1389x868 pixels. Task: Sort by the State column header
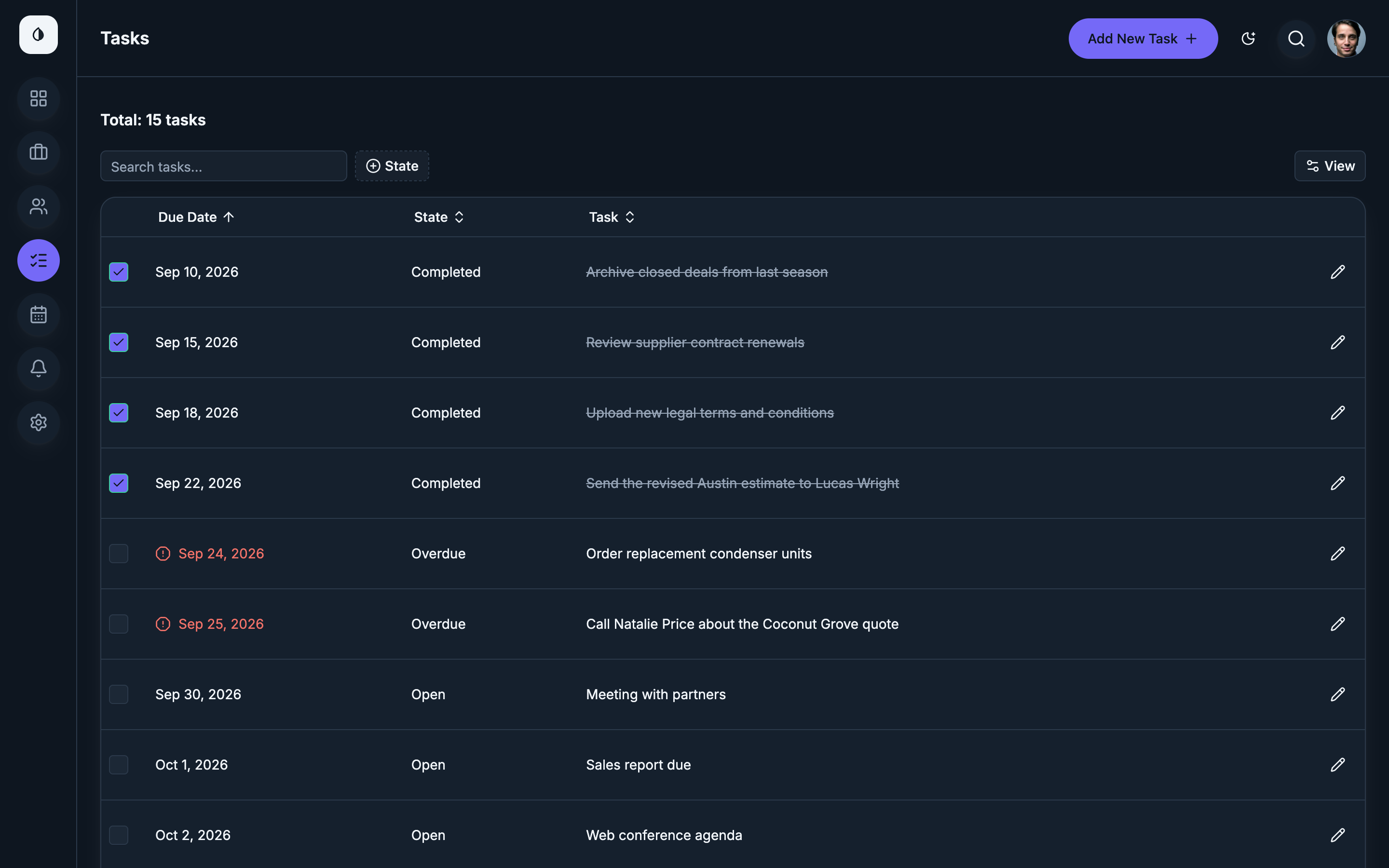pos(438,217)
